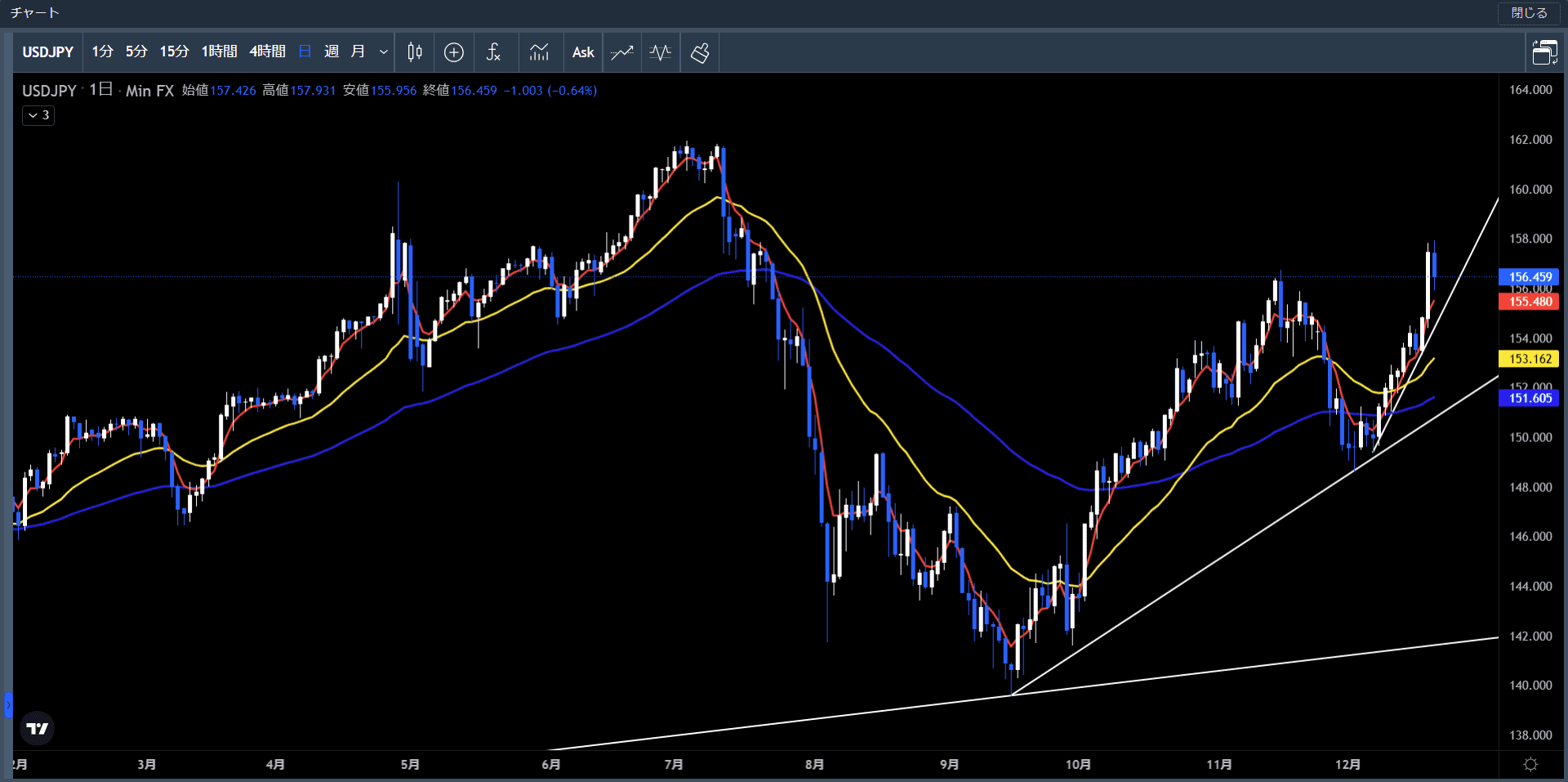Click the -1.003 (-0.64%) change value

pos(550,91)
